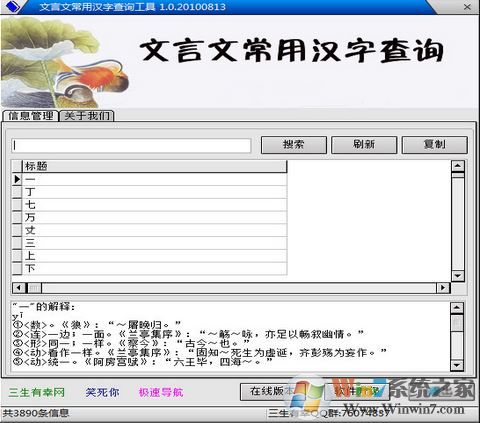Viewport: 481px width, 423px height.
Task: Click the row selector next to 丁
Action: (x=17, y=192)
